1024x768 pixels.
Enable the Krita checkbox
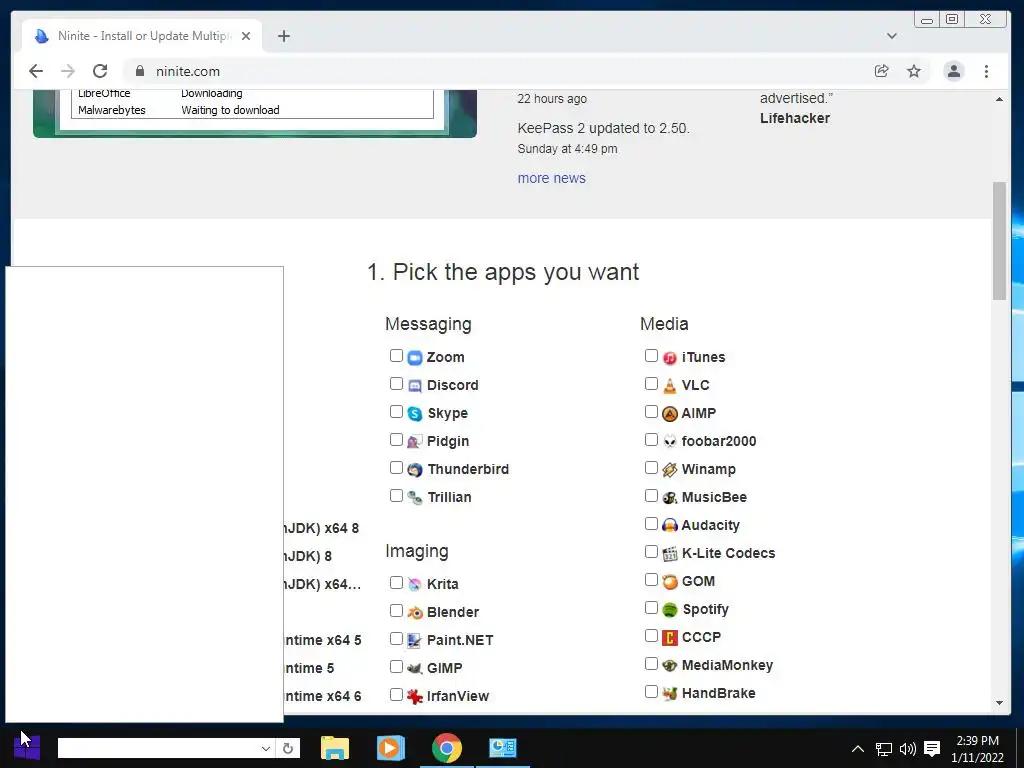(396, 583)
